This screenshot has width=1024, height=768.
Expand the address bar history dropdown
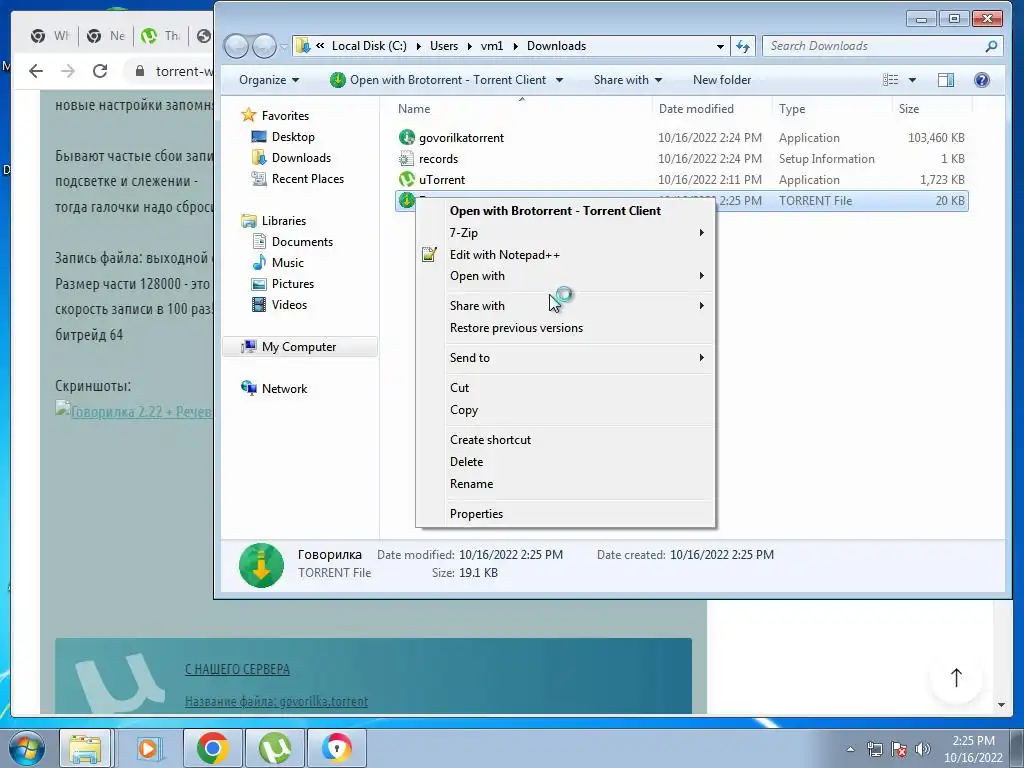click(x=720, y=46)
